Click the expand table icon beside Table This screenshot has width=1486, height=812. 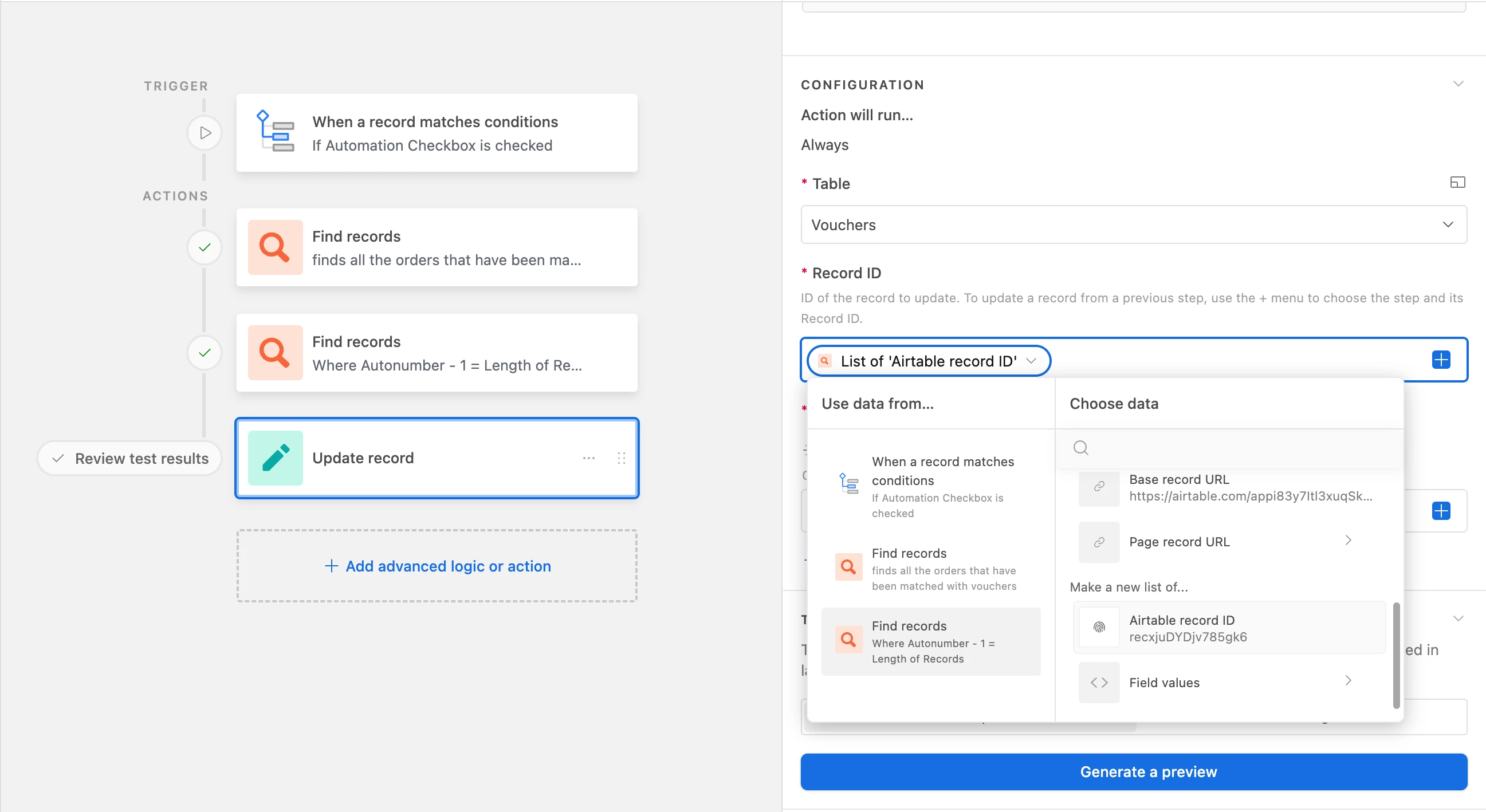coord(1457,183)
